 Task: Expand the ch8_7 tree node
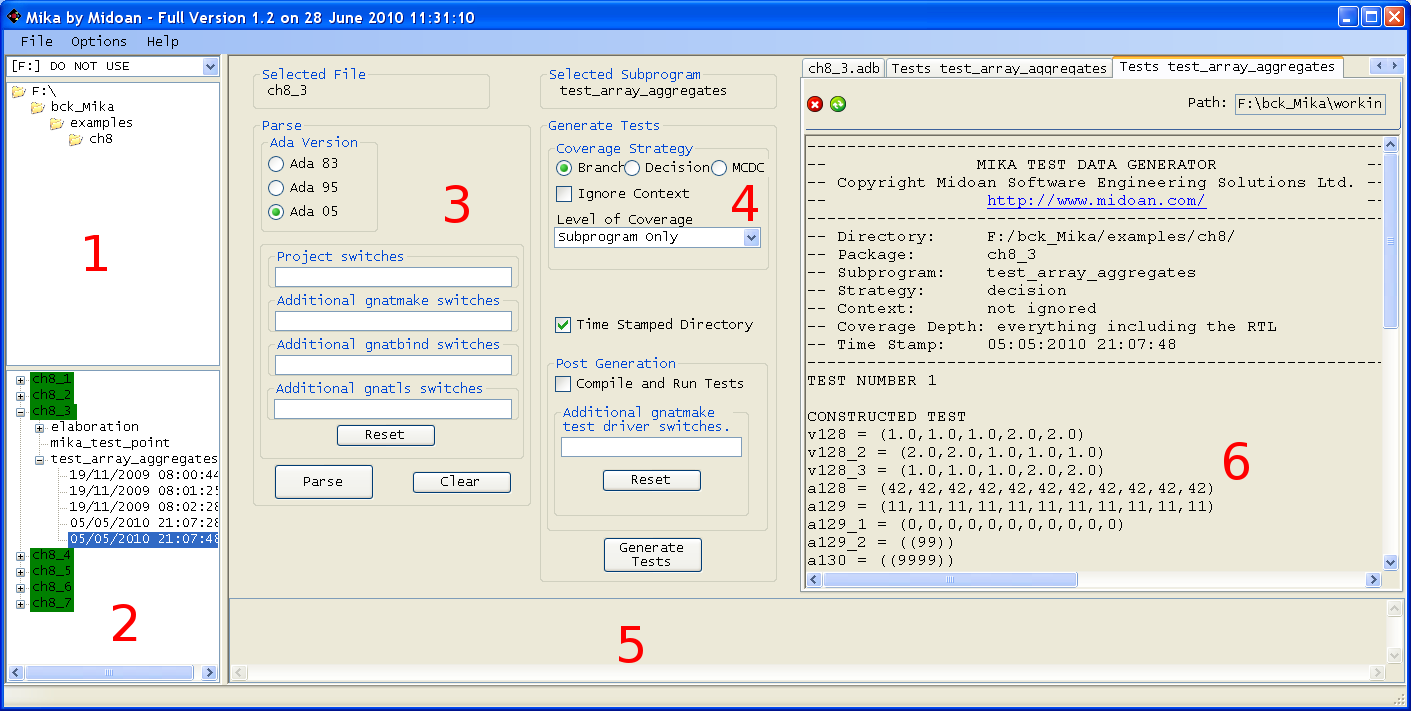click(20, 604)
